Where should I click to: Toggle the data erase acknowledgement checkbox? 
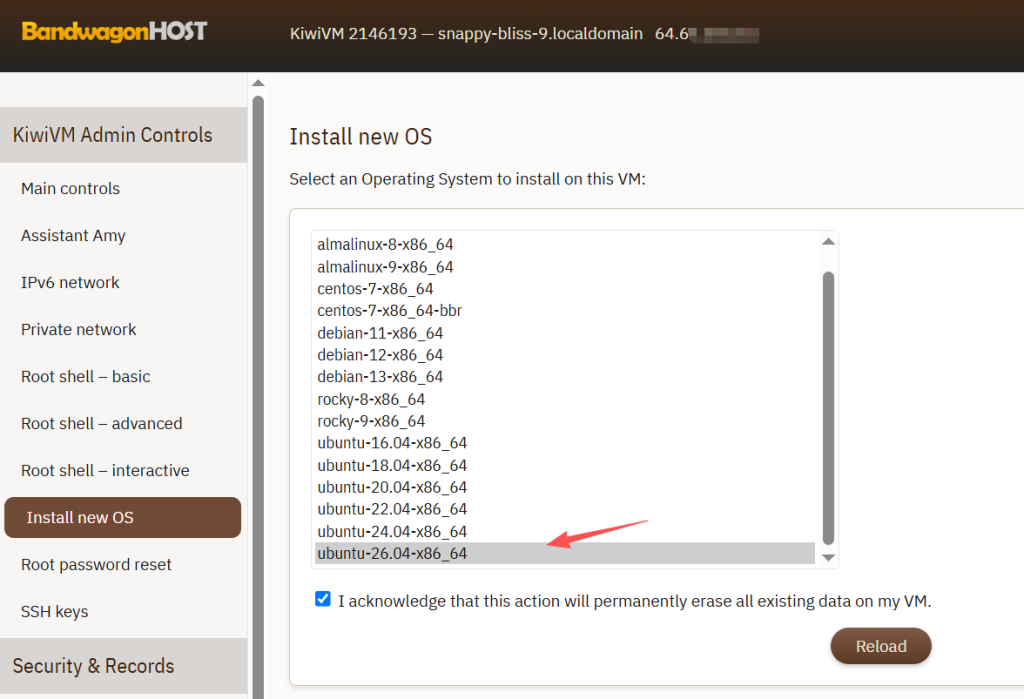pos(323,599)
